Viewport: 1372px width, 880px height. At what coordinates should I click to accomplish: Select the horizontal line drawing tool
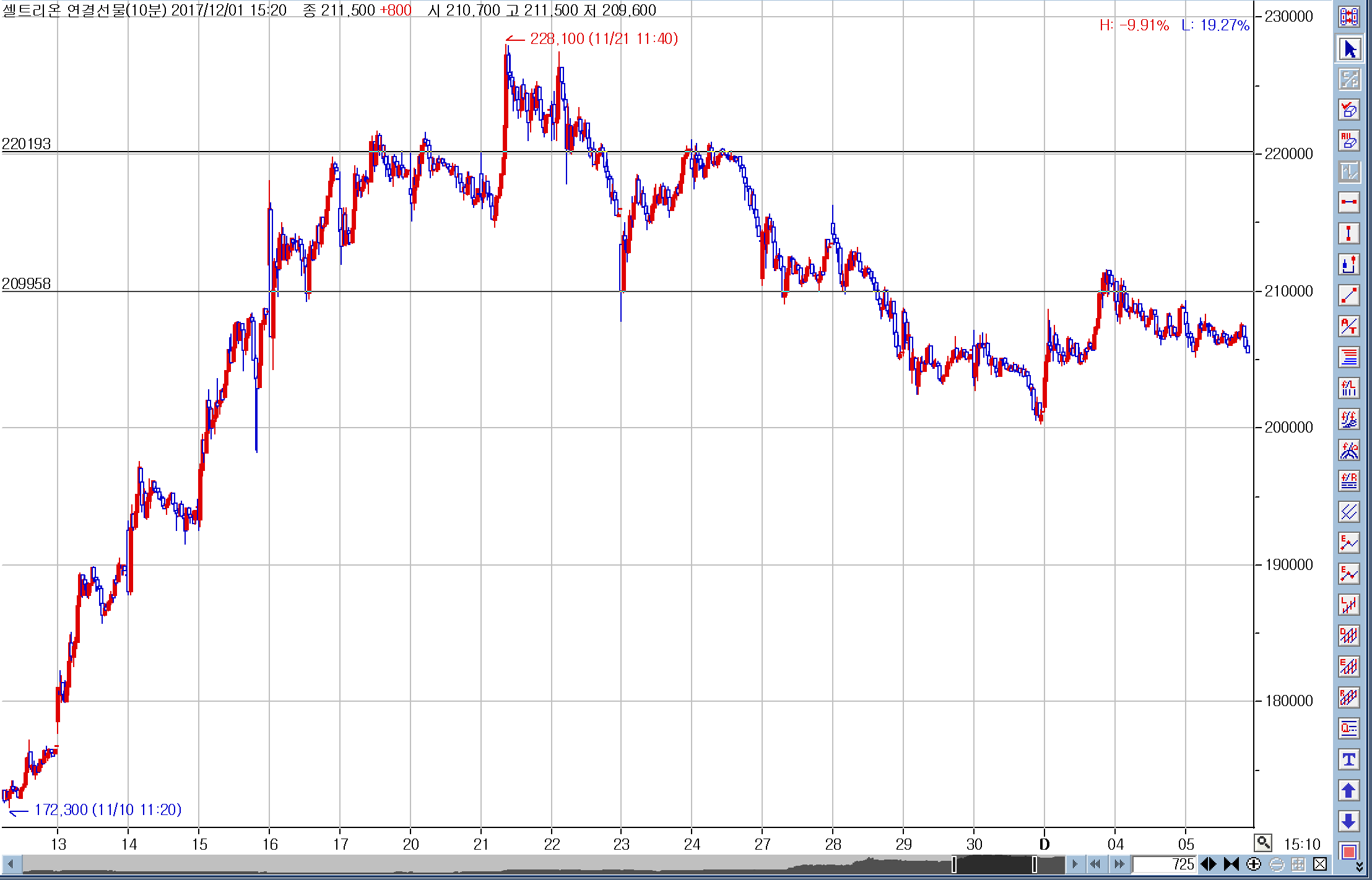[x=1349, y=202]
